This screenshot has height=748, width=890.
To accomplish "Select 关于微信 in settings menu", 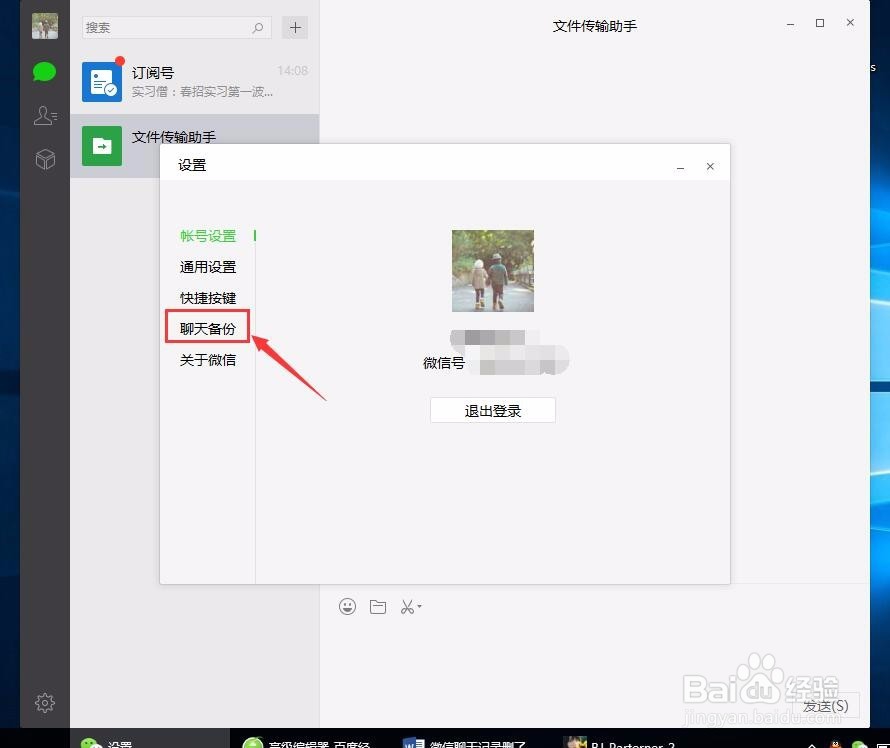I will click(x=208, y=360).
